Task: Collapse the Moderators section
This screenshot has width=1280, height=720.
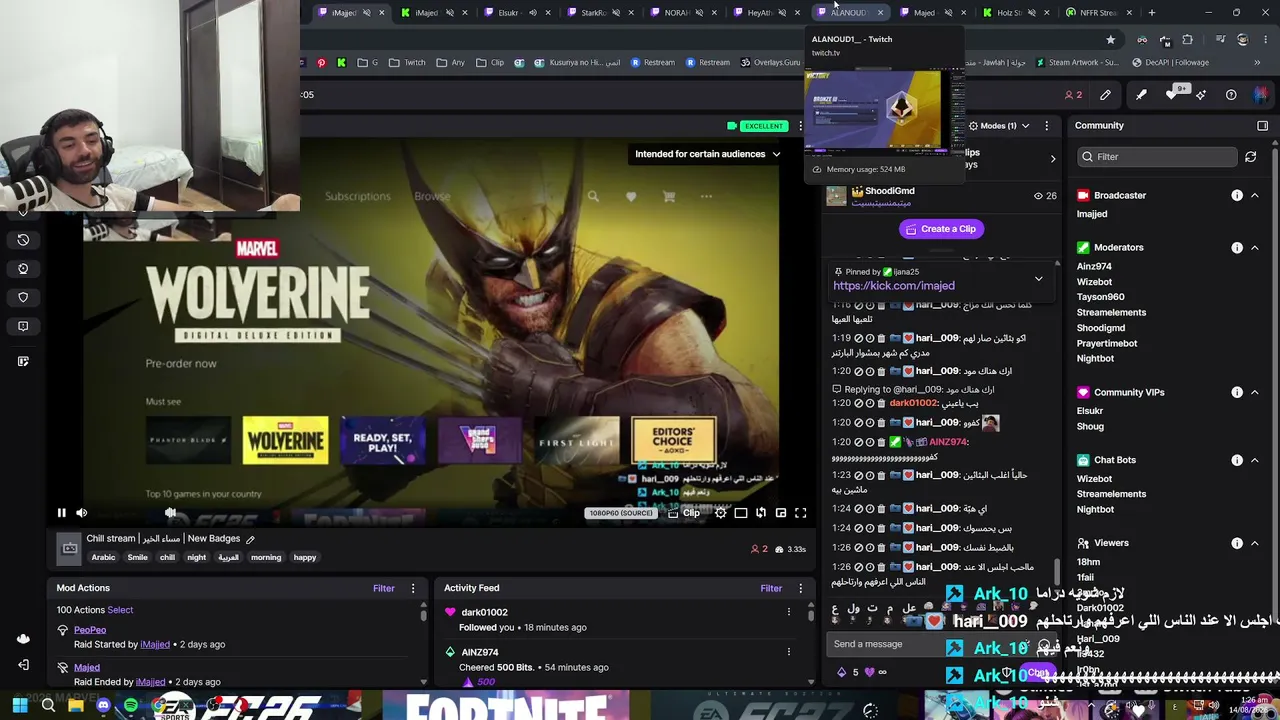Action: 1254,248
